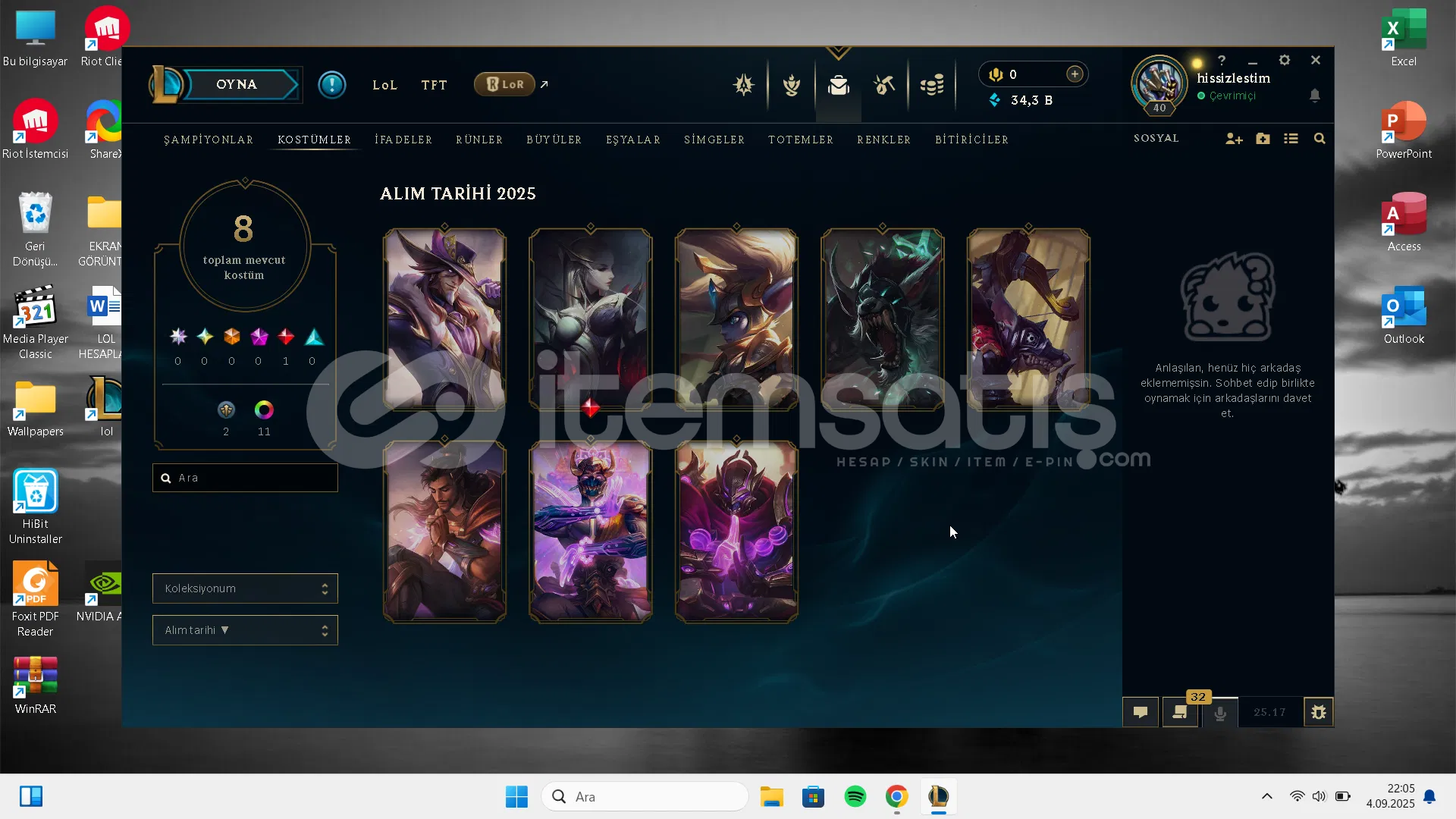
Task: Toggle the voice microphone icon
Action: [x=1220, y=713]
